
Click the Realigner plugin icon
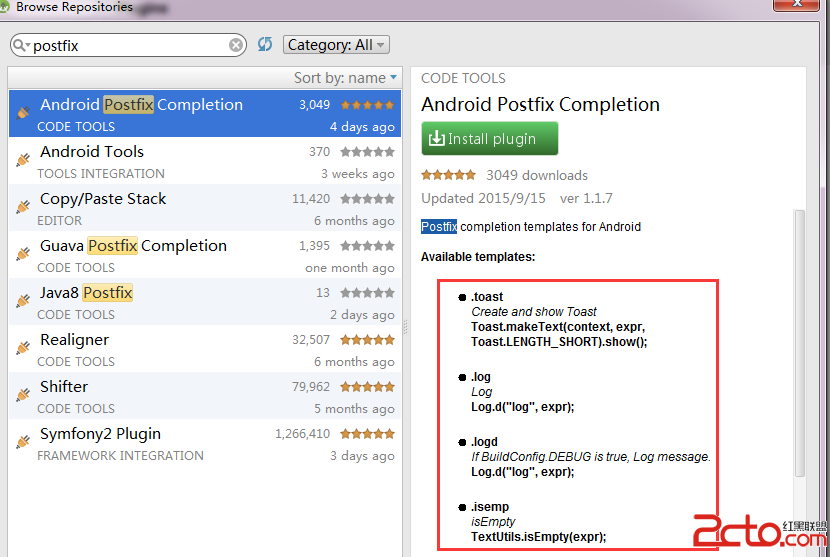pos(23,347)
